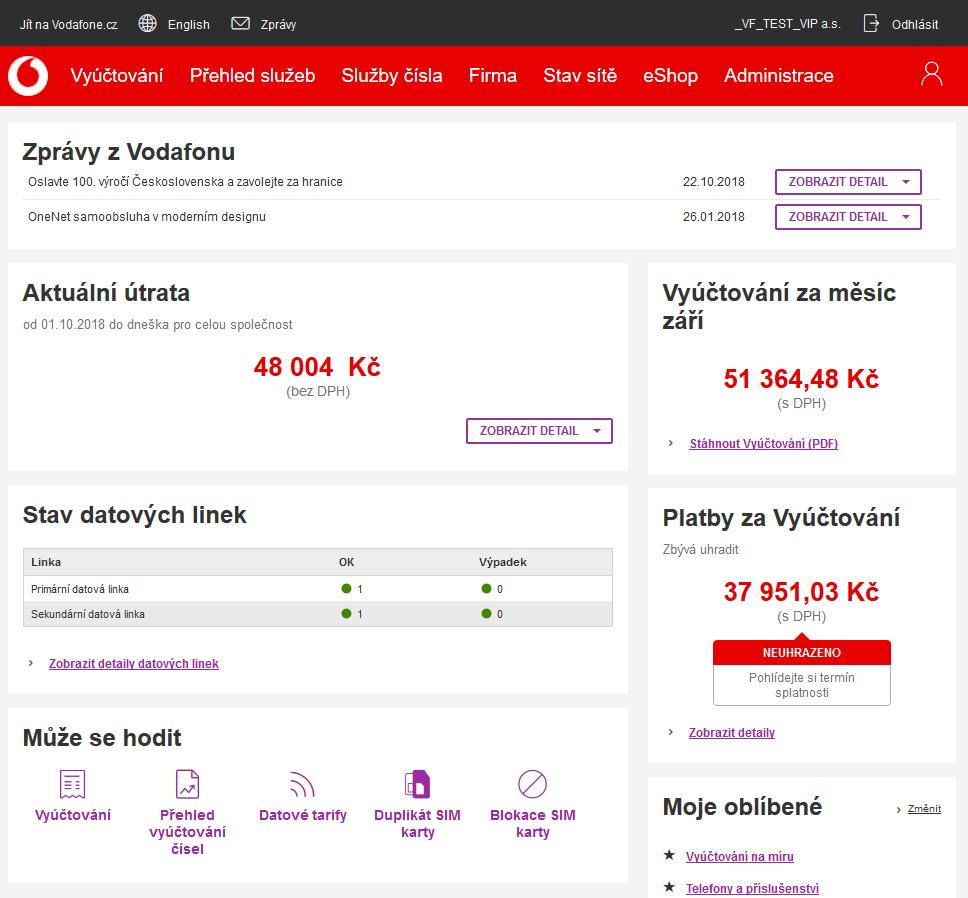Click chevron before Zobrazit detaily payments link
This screenshot has height=898, width=968.
[x=671, y=733]
